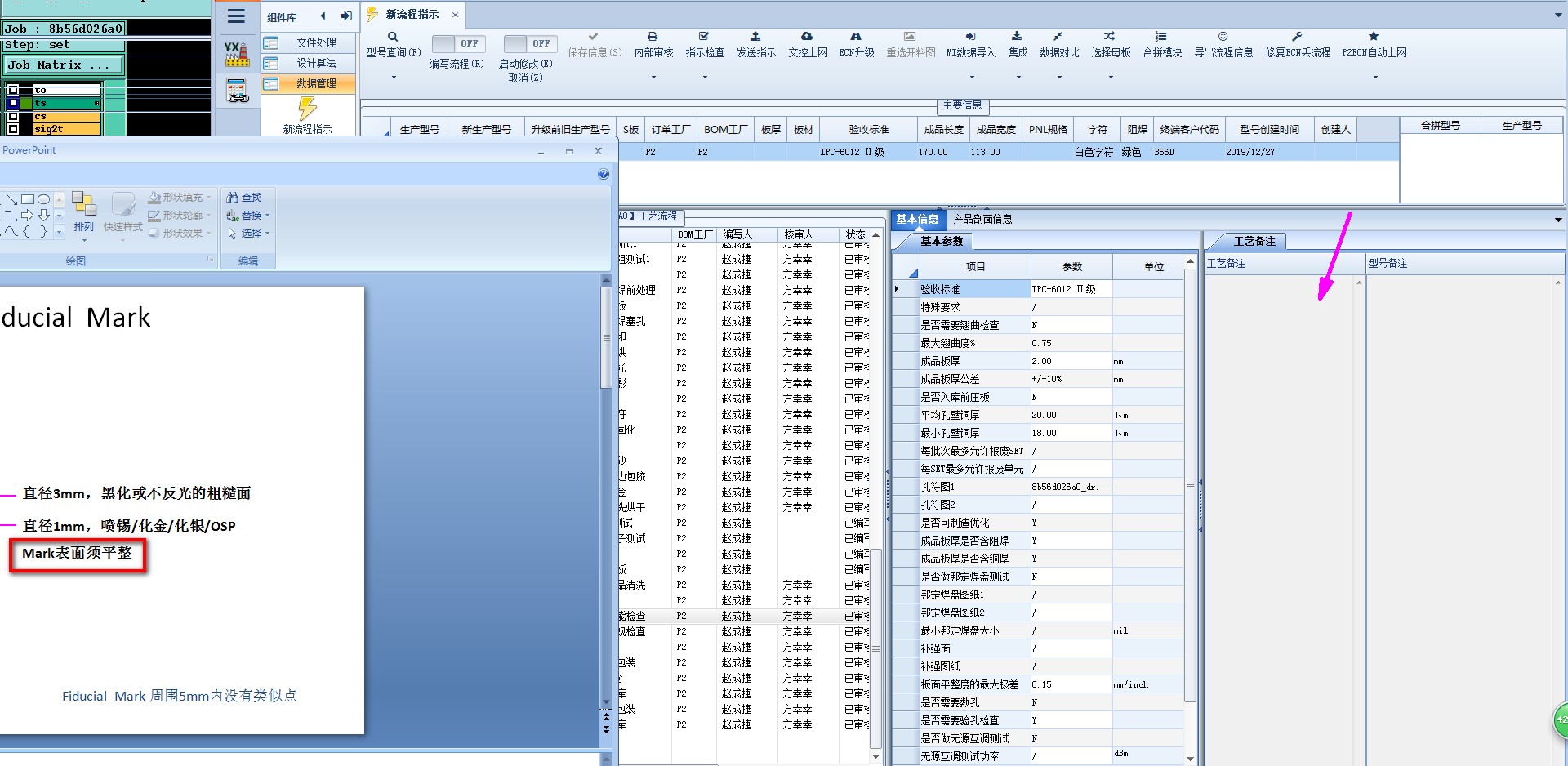
Task: Click the 修复ECN丢流程 wrench icon
Action: [x=1297, y=37]
